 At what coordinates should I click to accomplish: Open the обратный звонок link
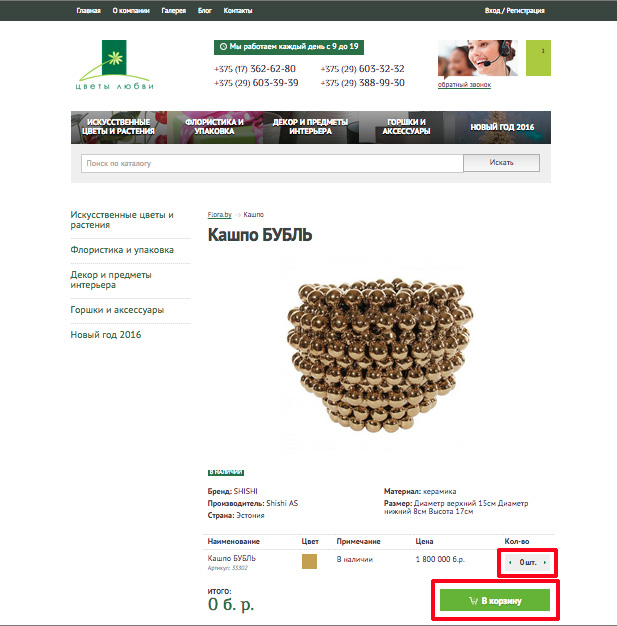pyautogui.click(x=464, y=85)
